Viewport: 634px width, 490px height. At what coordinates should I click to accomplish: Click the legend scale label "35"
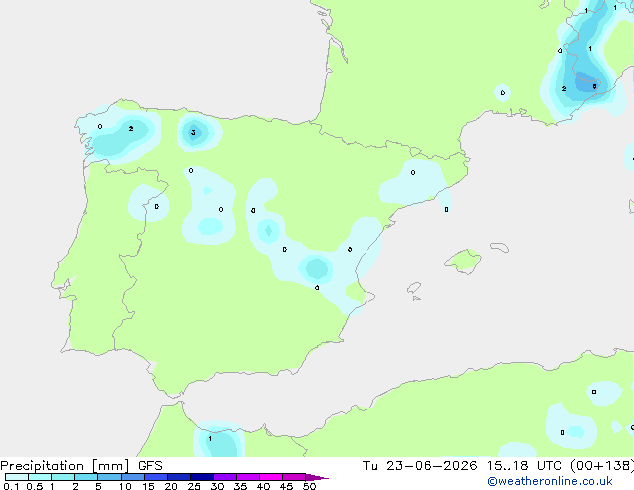[x=240, y=486]
